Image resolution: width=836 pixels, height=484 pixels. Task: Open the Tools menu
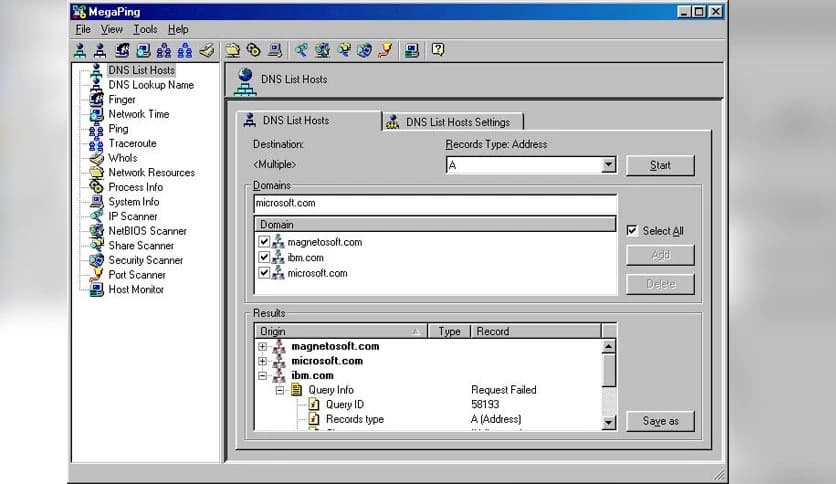(145, 30)
